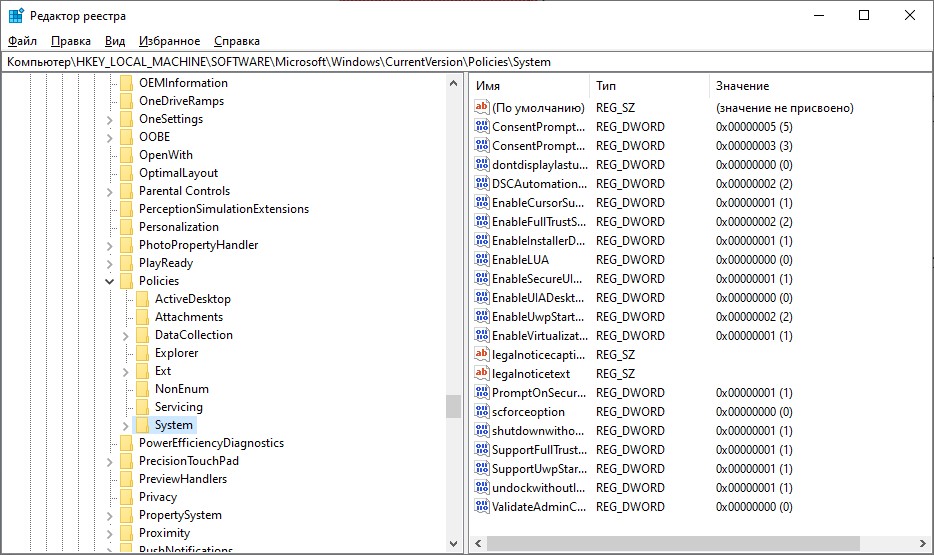
Task: Click the values pane scroll left arrow
Action: (x=478, y=543)
